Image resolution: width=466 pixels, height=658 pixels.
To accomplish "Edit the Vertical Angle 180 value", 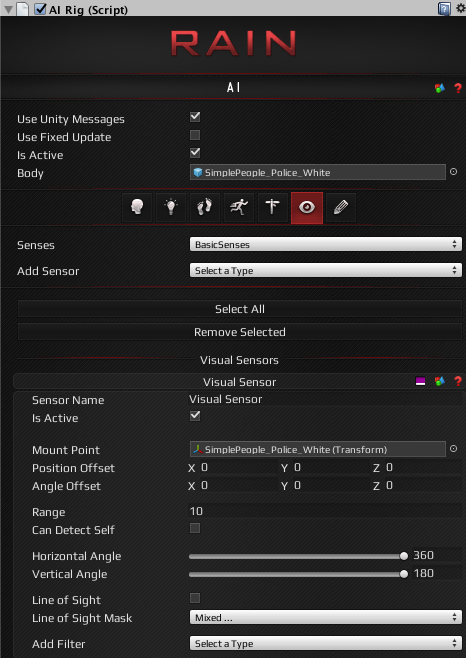I will click(437, 574).
